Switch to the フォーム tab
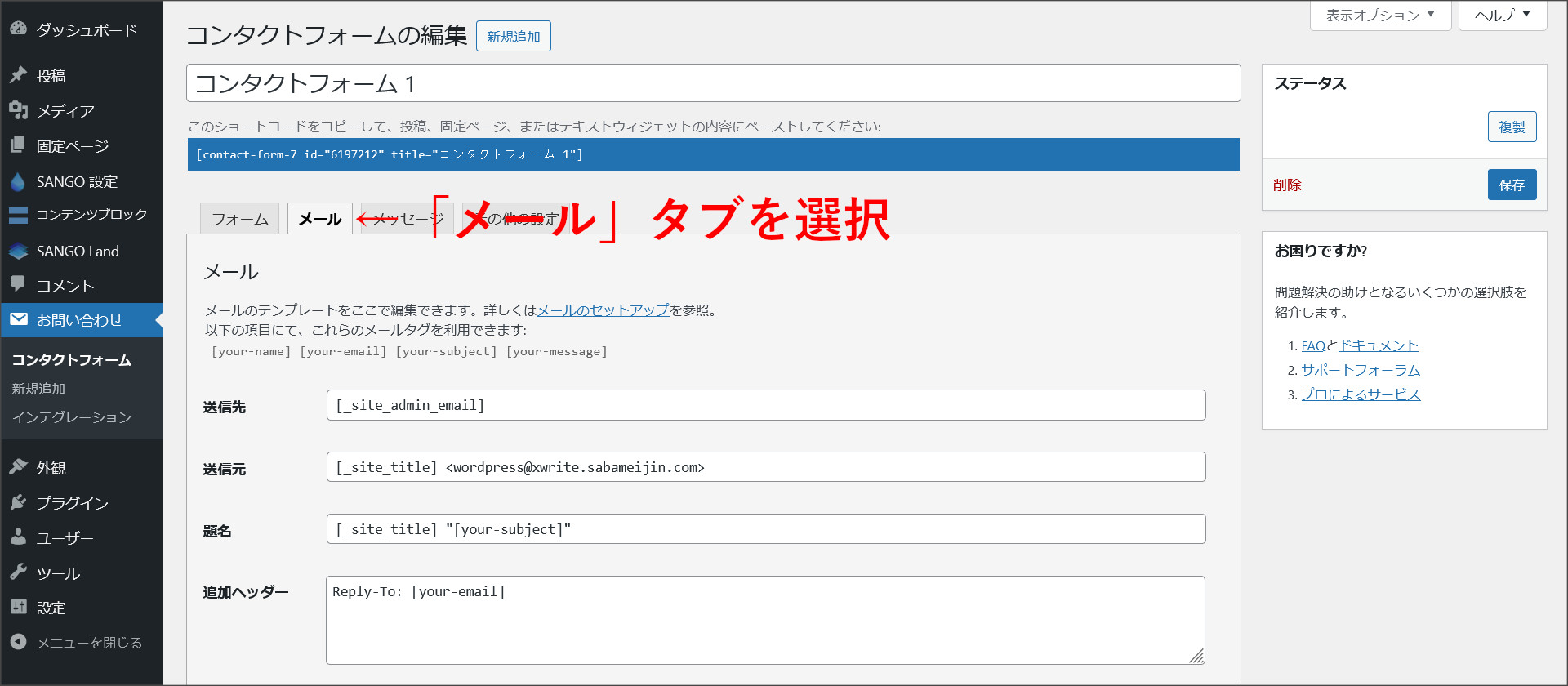1568x686 pixels. (239, 219)
